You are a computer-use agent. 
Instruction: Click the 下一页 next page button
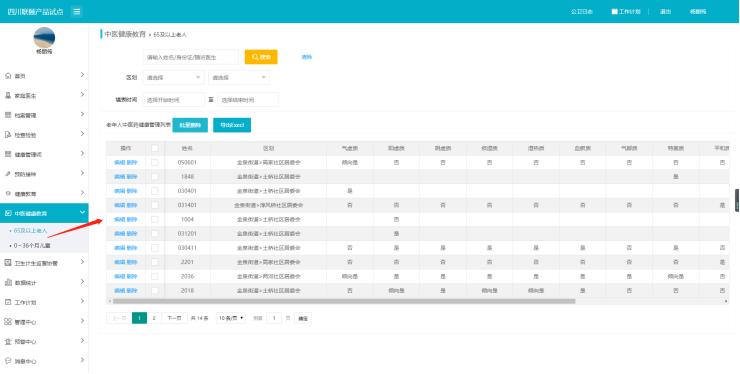click(175, 318)
